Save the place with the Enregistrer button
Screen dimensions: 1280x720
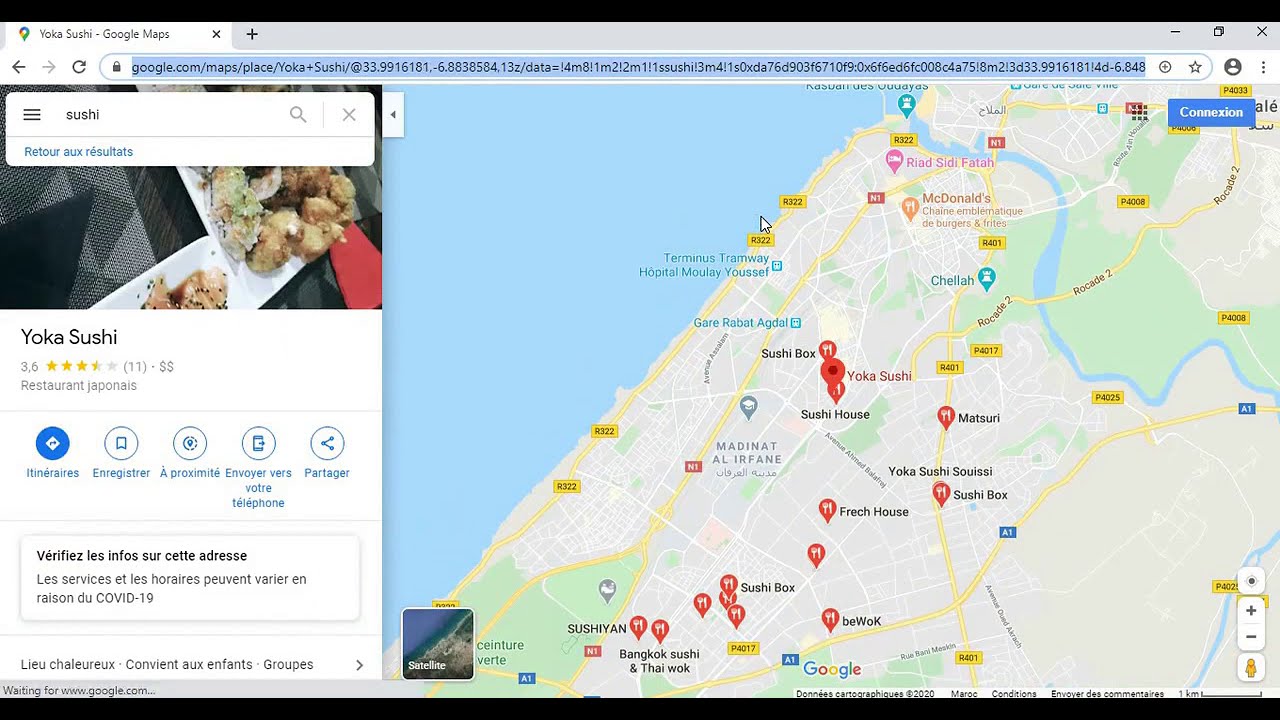[121, 453]
